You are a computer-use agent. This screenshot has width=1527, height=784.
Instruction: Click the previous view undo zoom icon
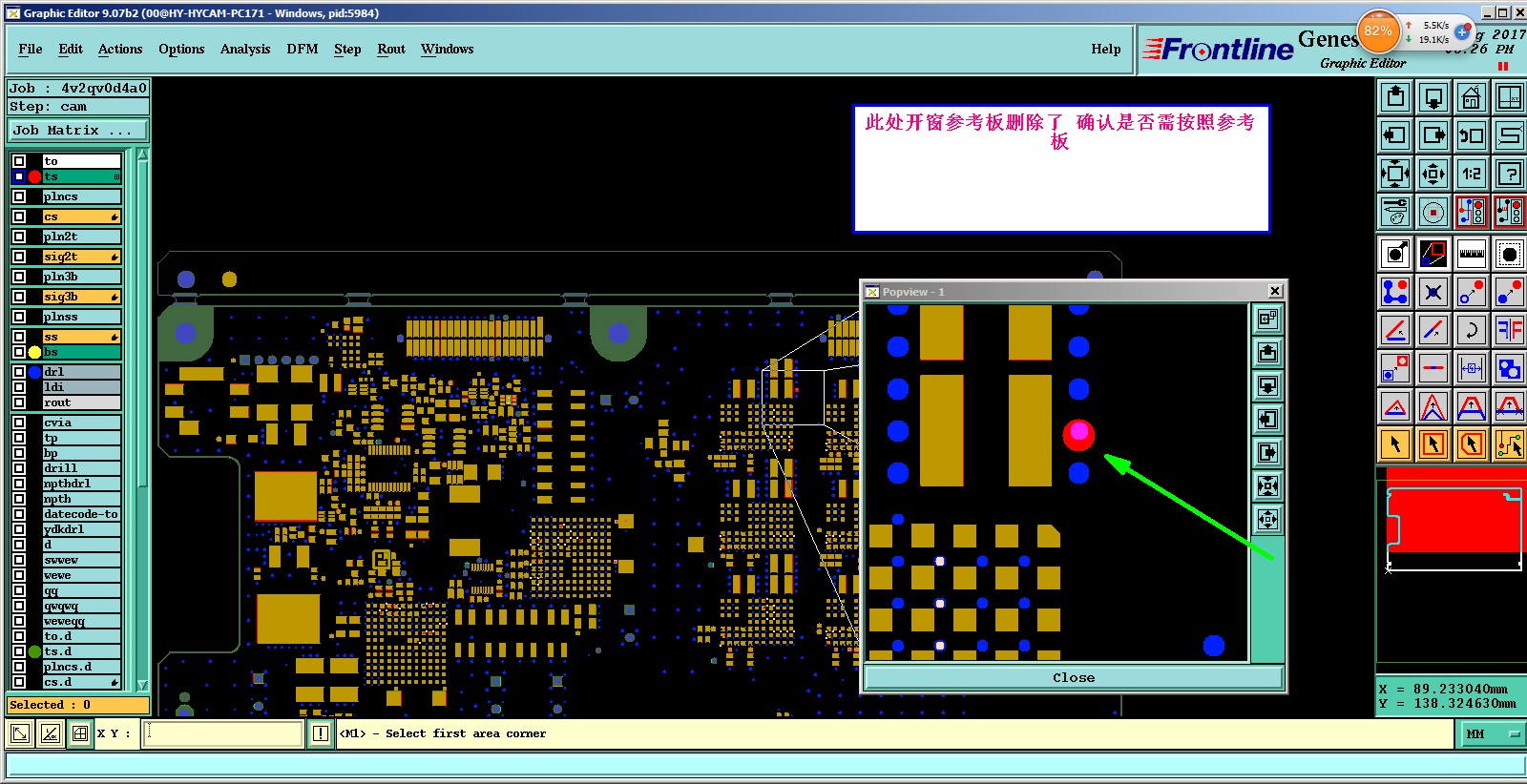tap(1472, 135)
